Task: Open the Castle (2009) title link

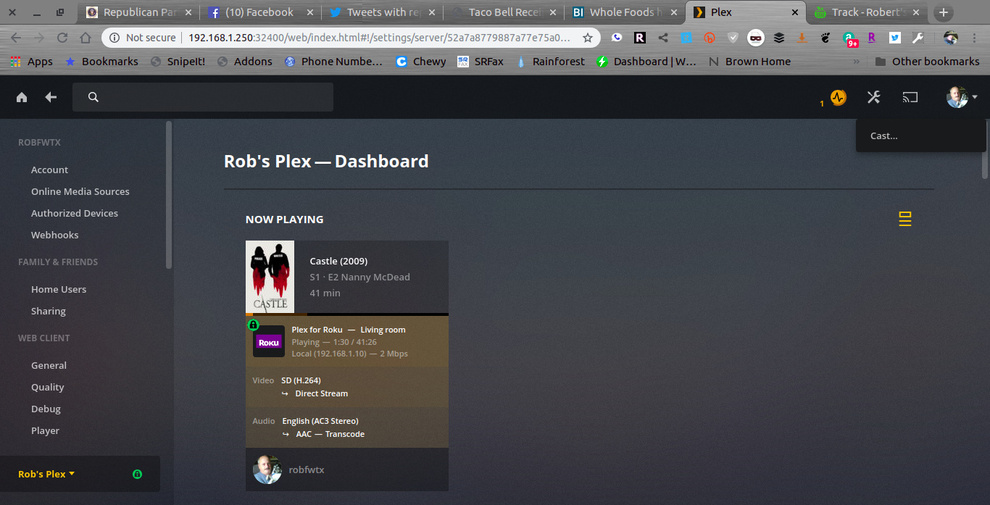Action: click(x=338, y=261)
